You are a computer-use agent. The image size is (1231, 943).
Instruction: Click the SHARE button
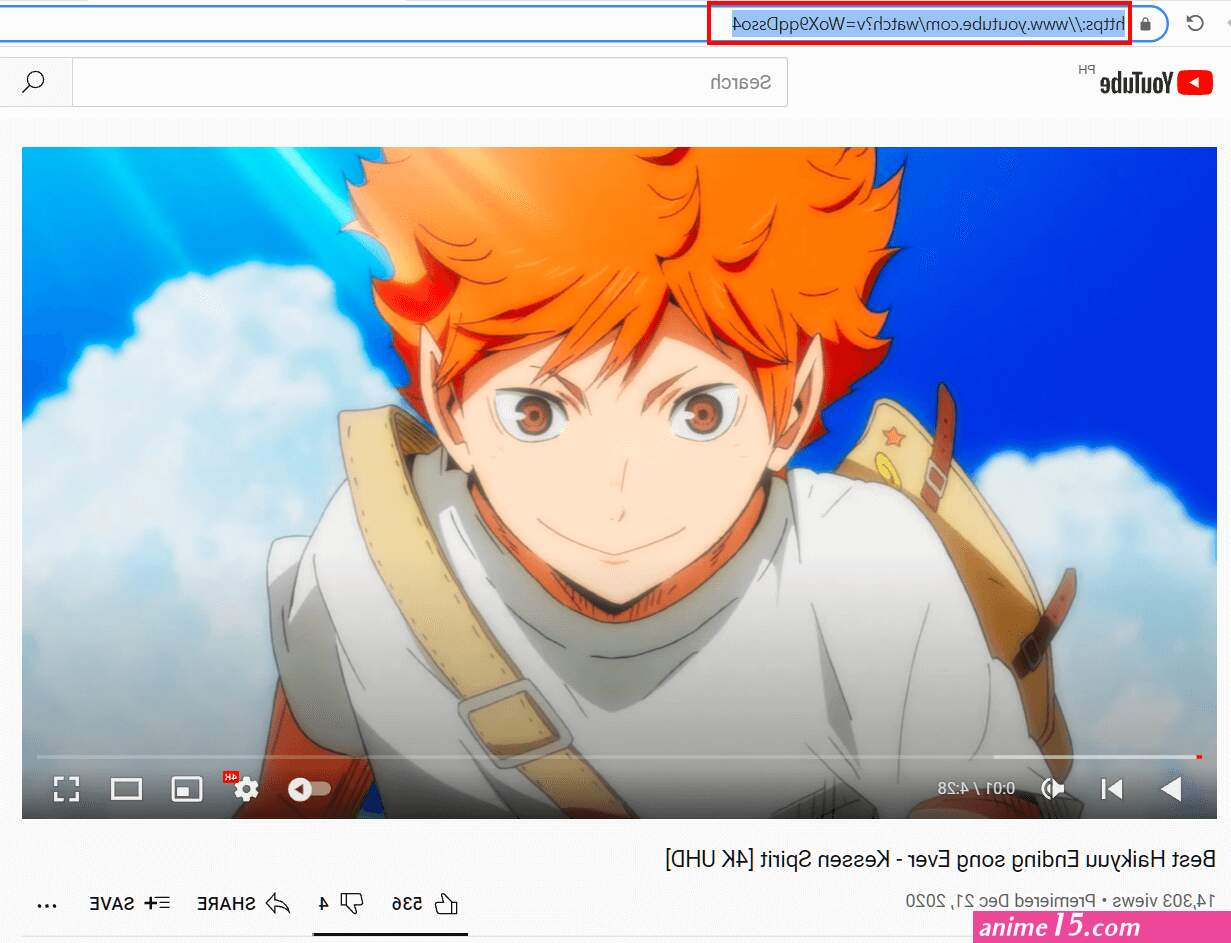(x=243, y=904)
